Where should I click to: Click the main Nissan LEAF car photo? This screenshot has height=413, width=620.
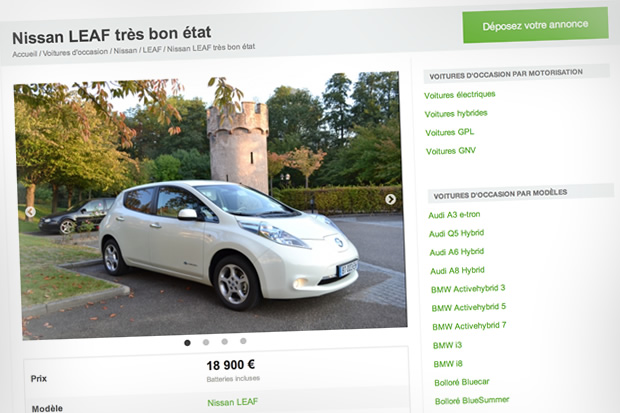(x=210, y=206)
